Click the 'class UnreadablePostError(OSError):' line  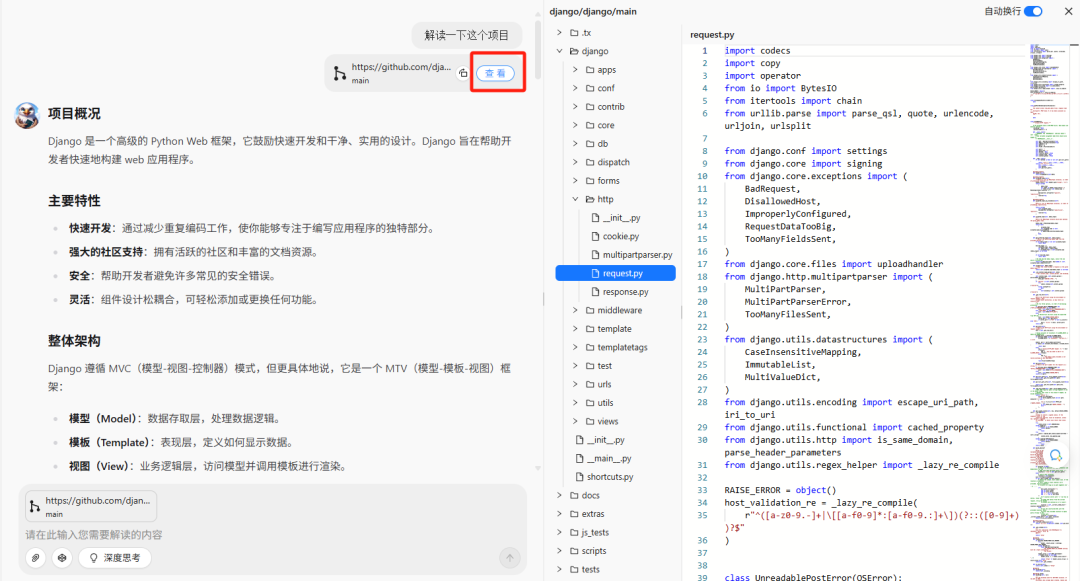(813, 577)
